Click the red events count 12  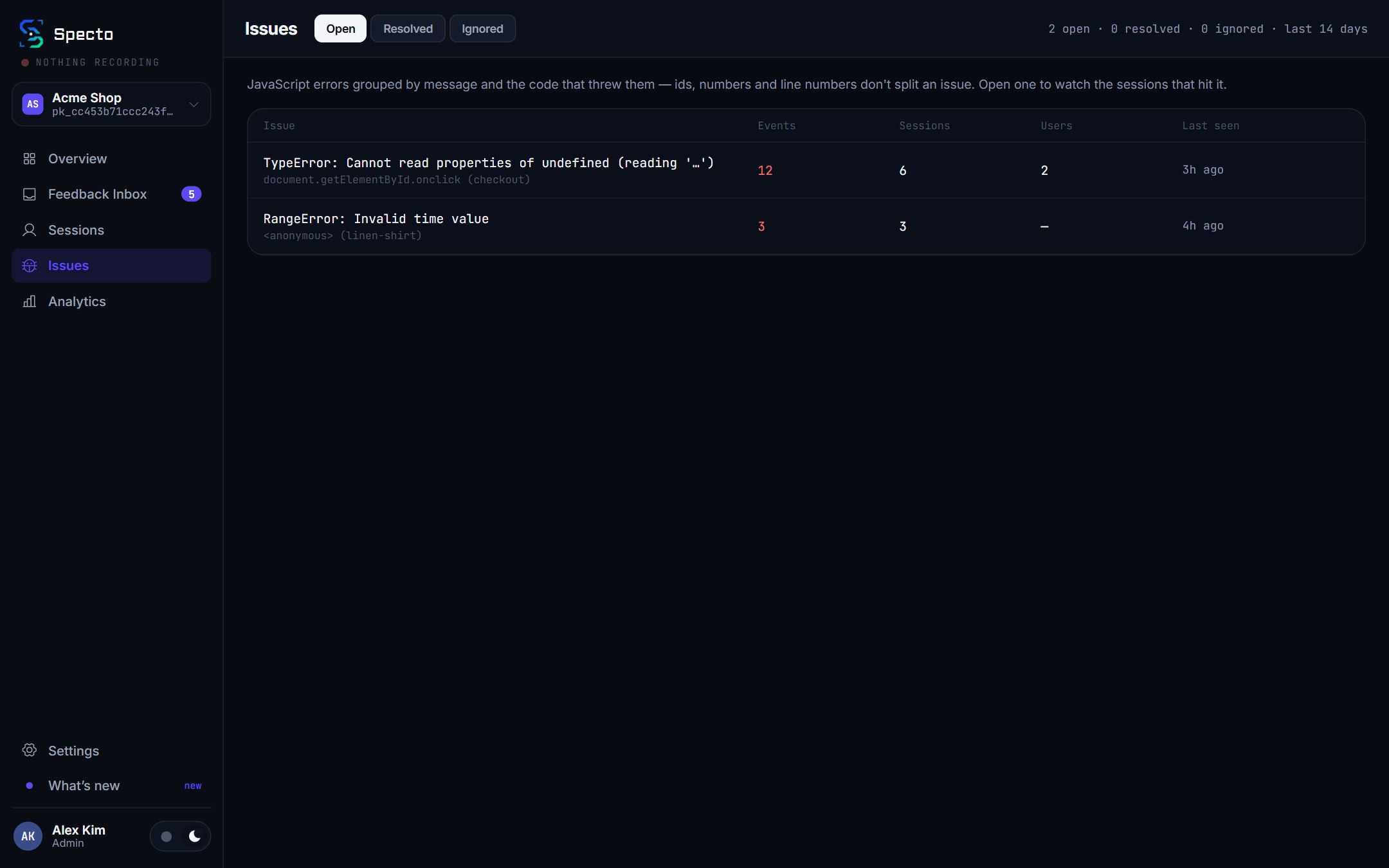765,170
